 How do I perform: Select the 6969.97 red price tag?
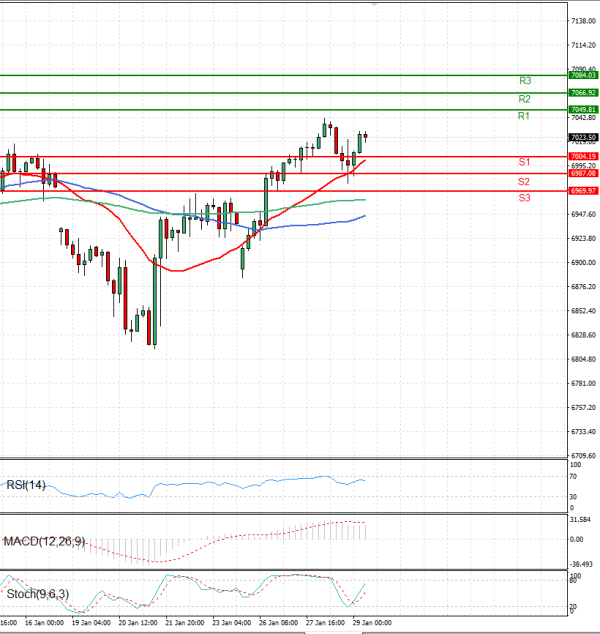[x=582, y=190]
